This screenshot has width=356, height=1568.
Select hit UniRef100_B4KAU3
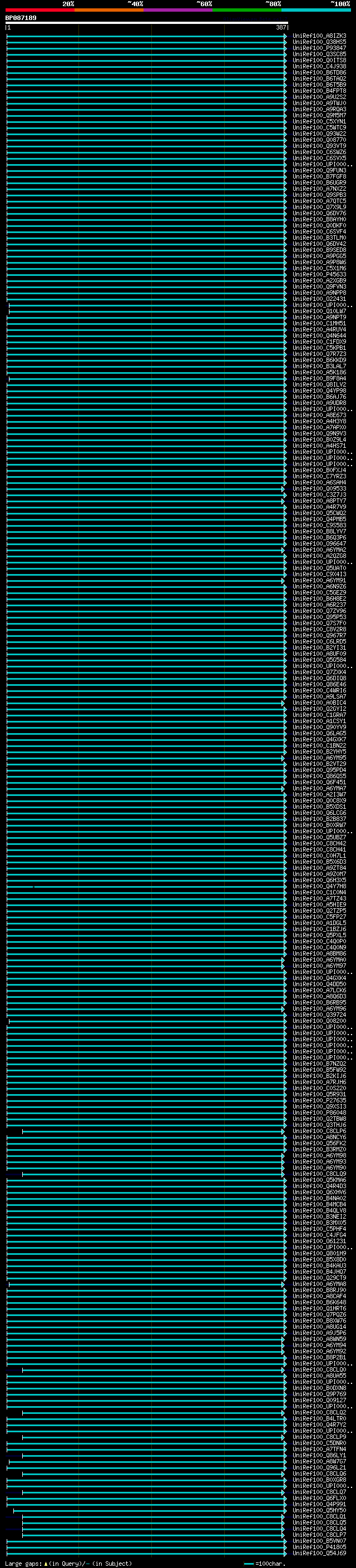pyautogui.click(x=319, y=1265)
